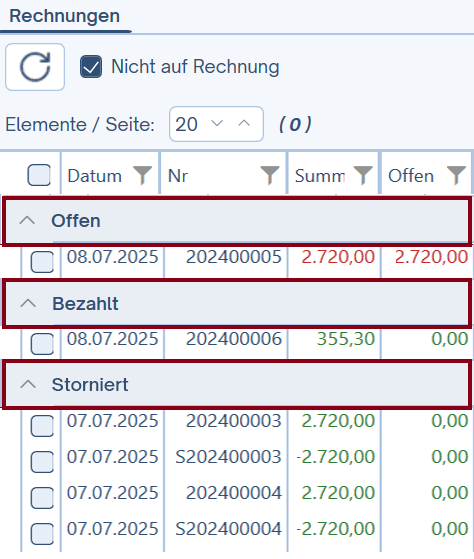
Task: Select checkbox for invoice S202400004
Action: pos(42,534)
